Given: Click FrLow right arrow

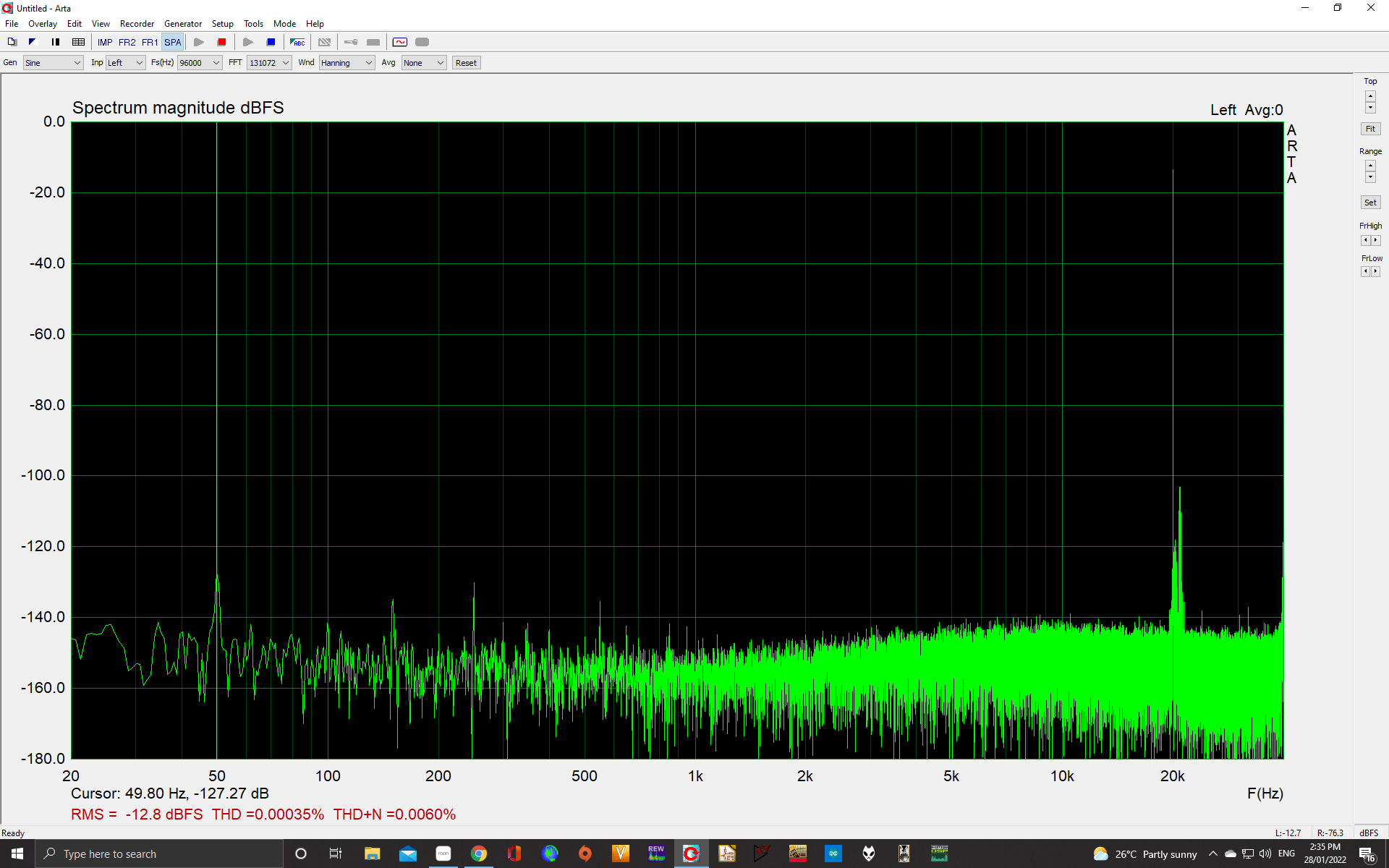Looking at the screenshot, I should coord(1376,271).
